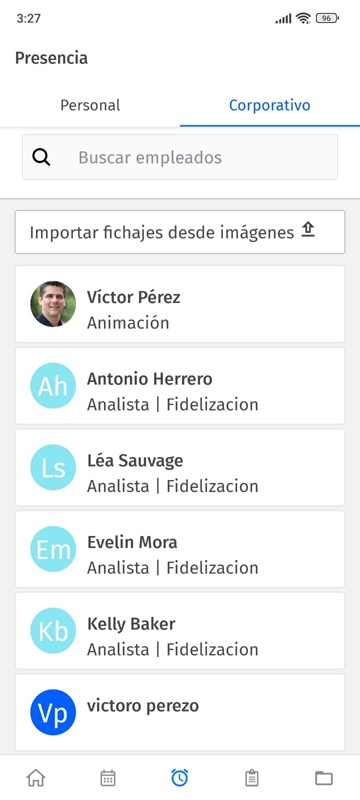Tap the Em avatar for Evelin Mora

[53, 549]
